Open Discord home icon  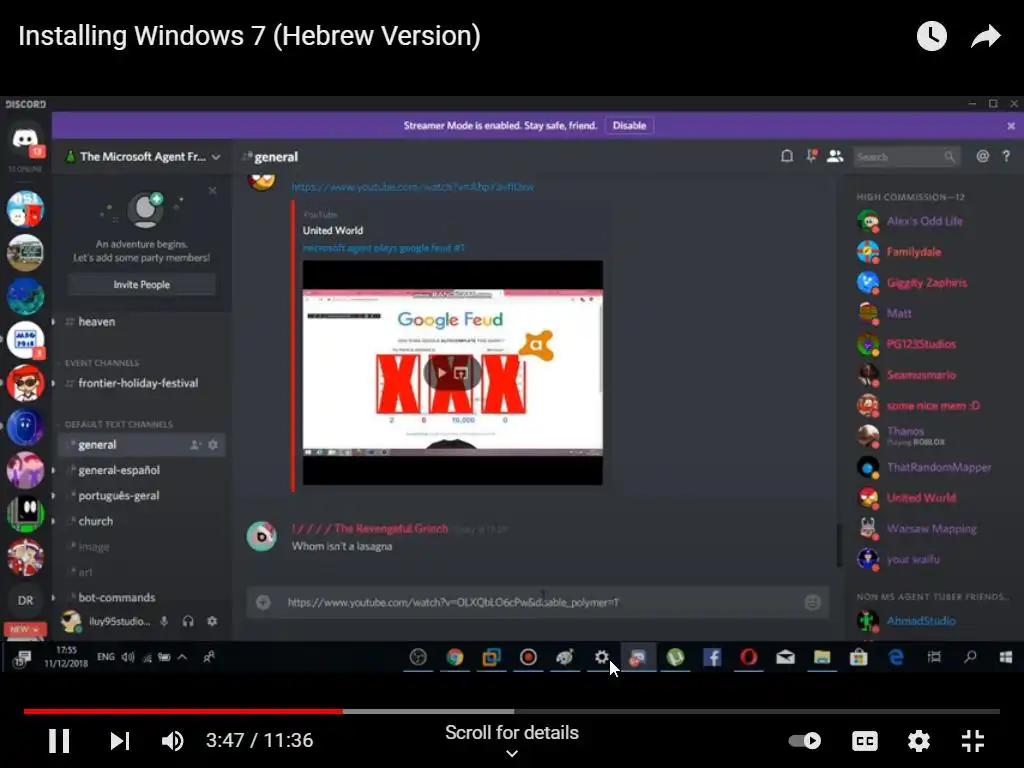click(x=25, y=139)
